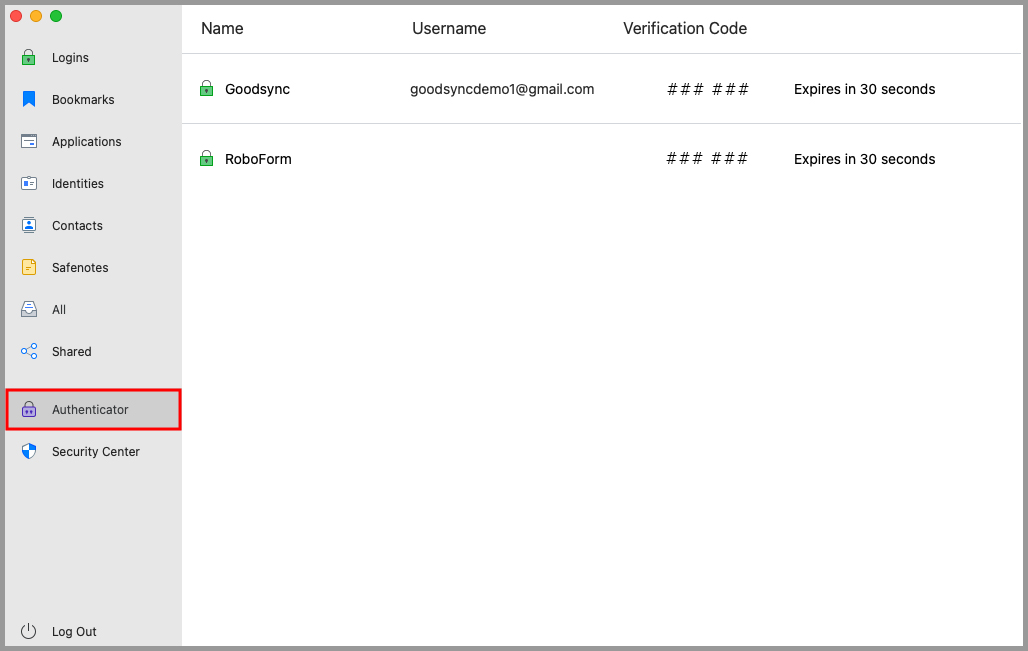Click the goodsyncdemo1@gmail.com username

coord(502,89)
